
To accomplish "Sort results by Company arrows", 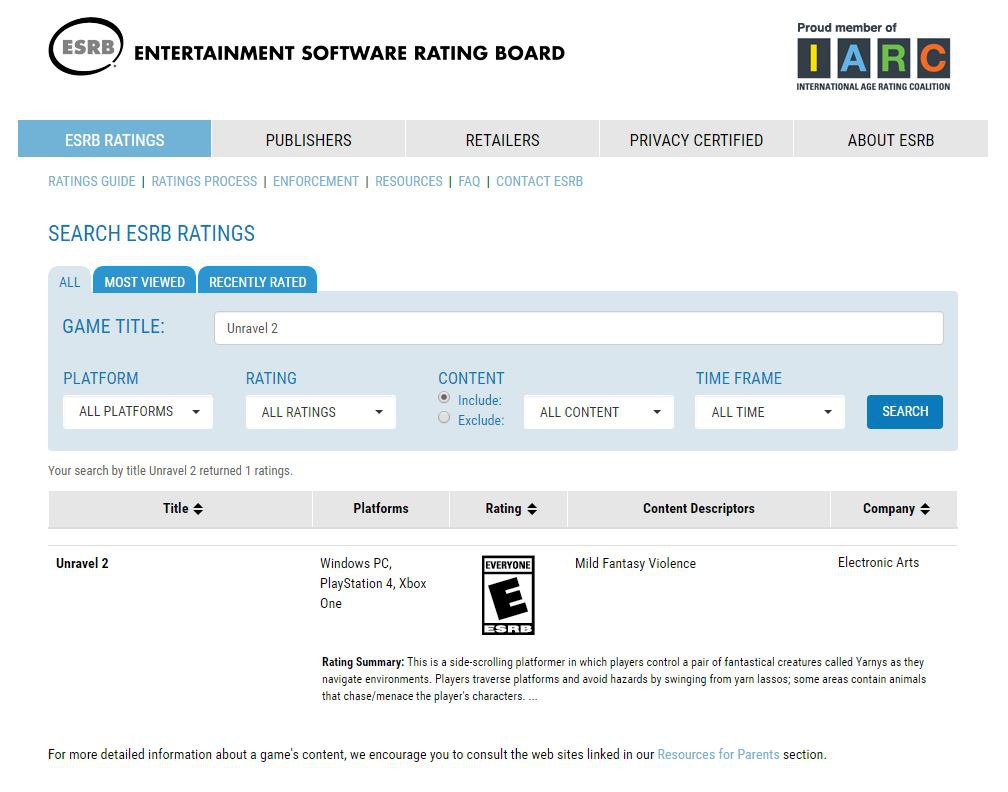I will 925,509.
